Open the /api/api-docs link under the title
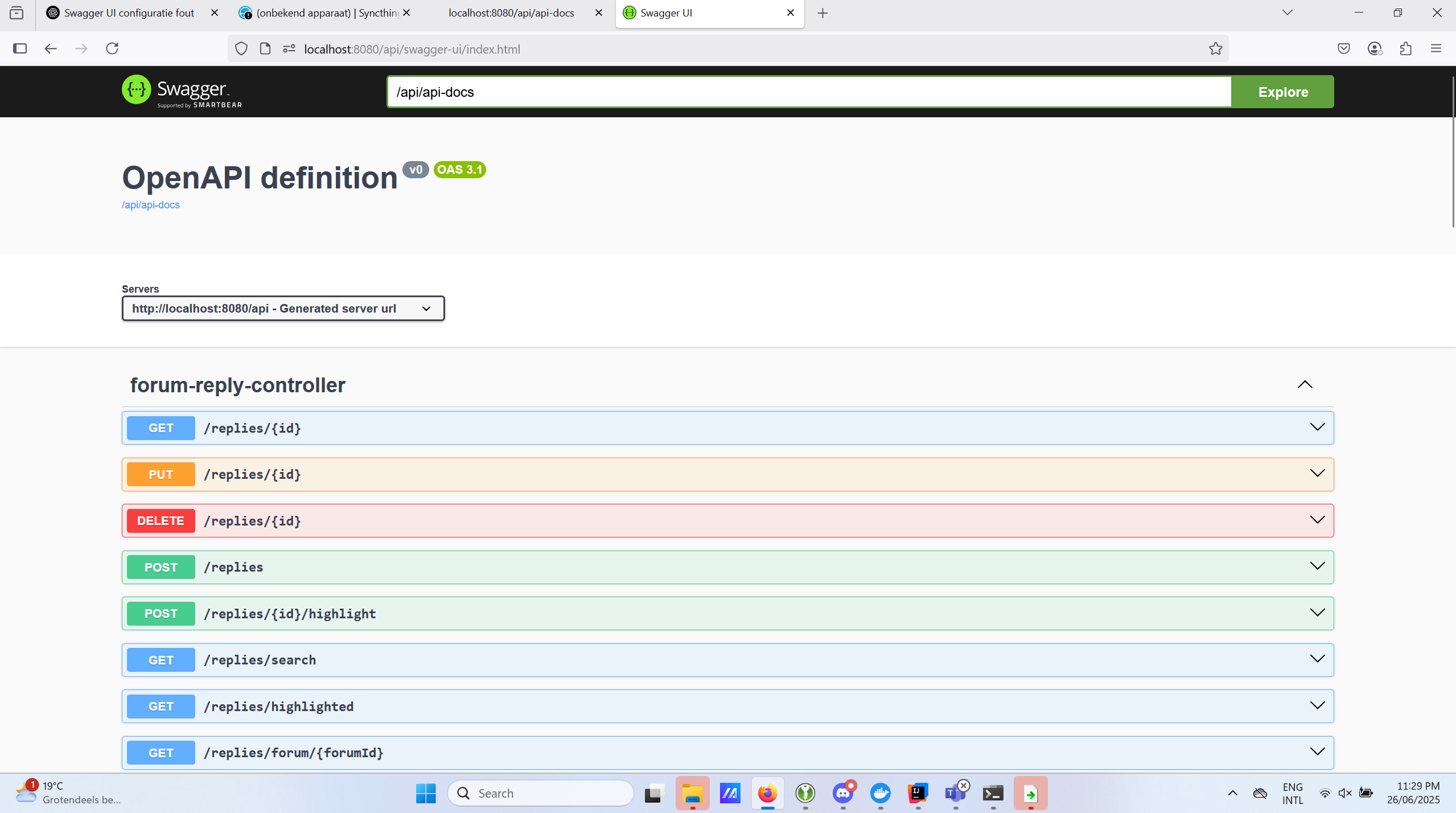This screenshot has width=1456, height=813. (150, 205)
